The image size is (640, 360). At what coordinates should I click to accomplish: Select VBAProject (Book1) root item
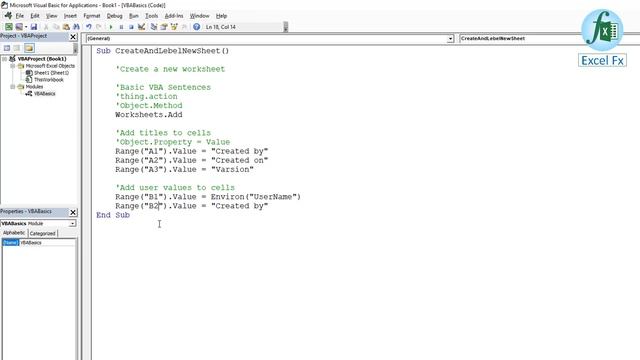tap(42, 59)
